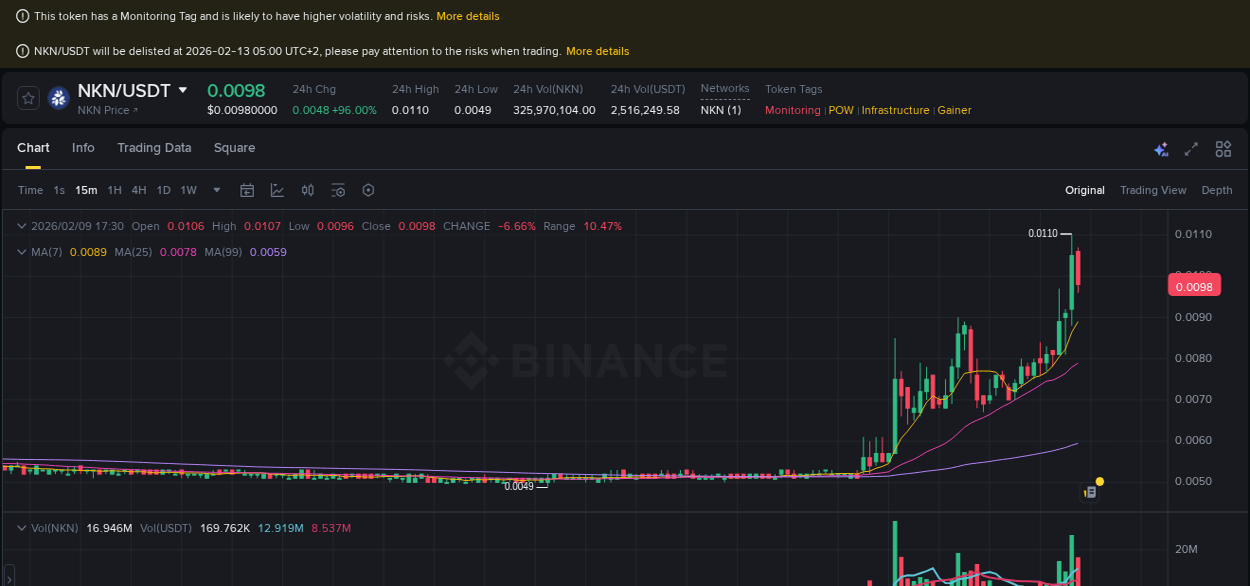
Task: Click the red 0.0098 current price label
Action: coord(1194,285)
